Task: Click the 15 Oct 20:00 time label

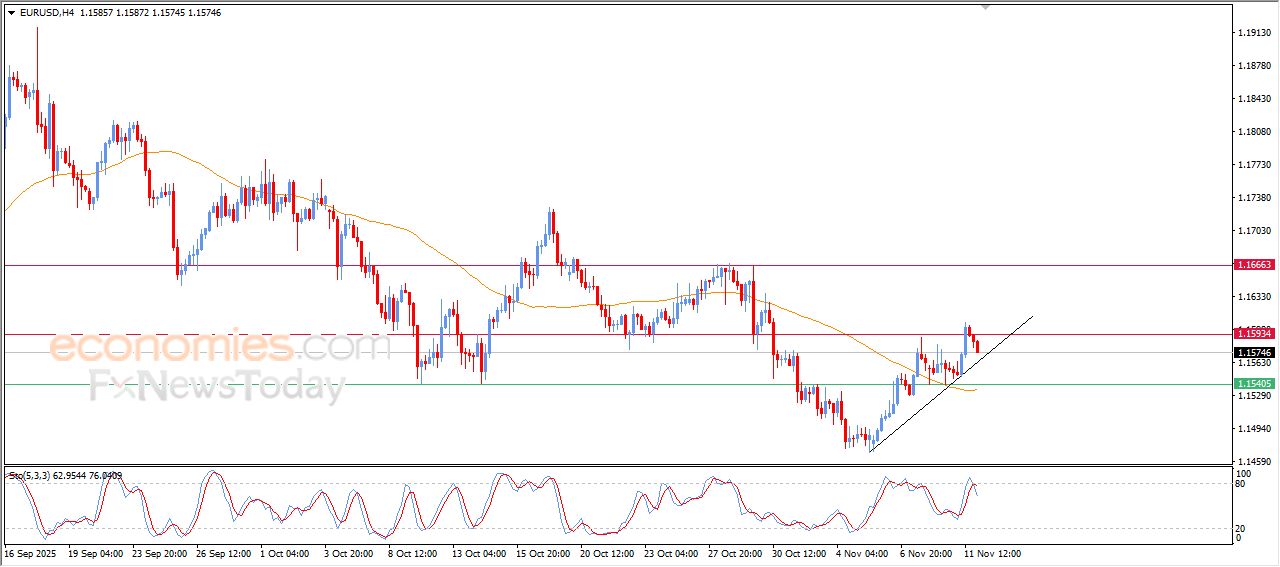Action: coord(543,553)
